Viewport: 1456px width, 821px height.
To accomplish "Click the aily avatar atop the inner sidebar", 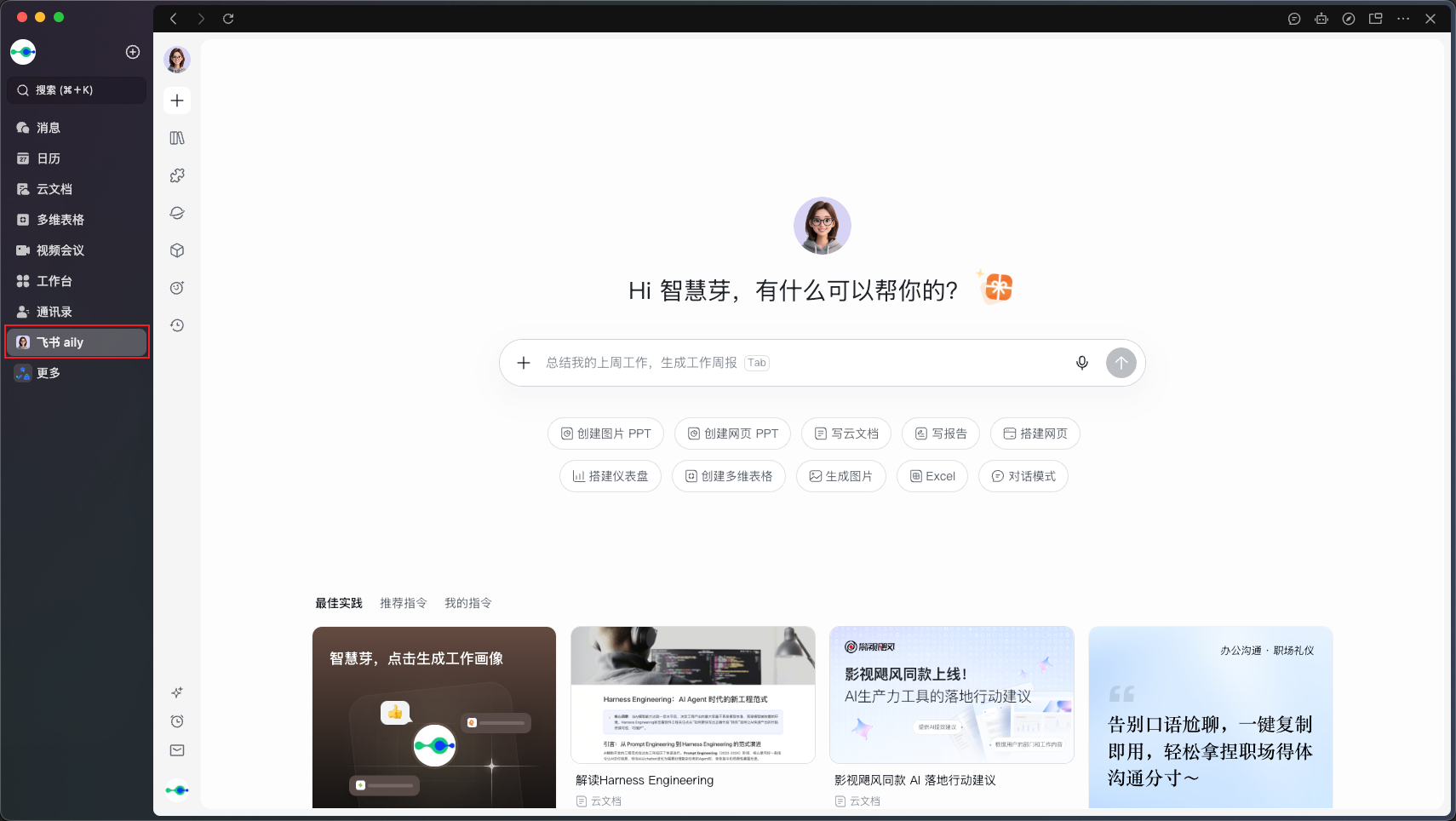I will click(x=177, y=60).
